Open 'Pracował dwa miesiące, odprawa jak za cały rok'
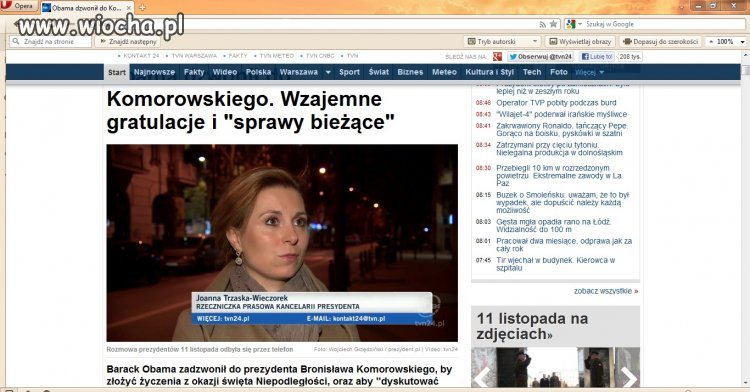750x392 pixels. (564, 245)
